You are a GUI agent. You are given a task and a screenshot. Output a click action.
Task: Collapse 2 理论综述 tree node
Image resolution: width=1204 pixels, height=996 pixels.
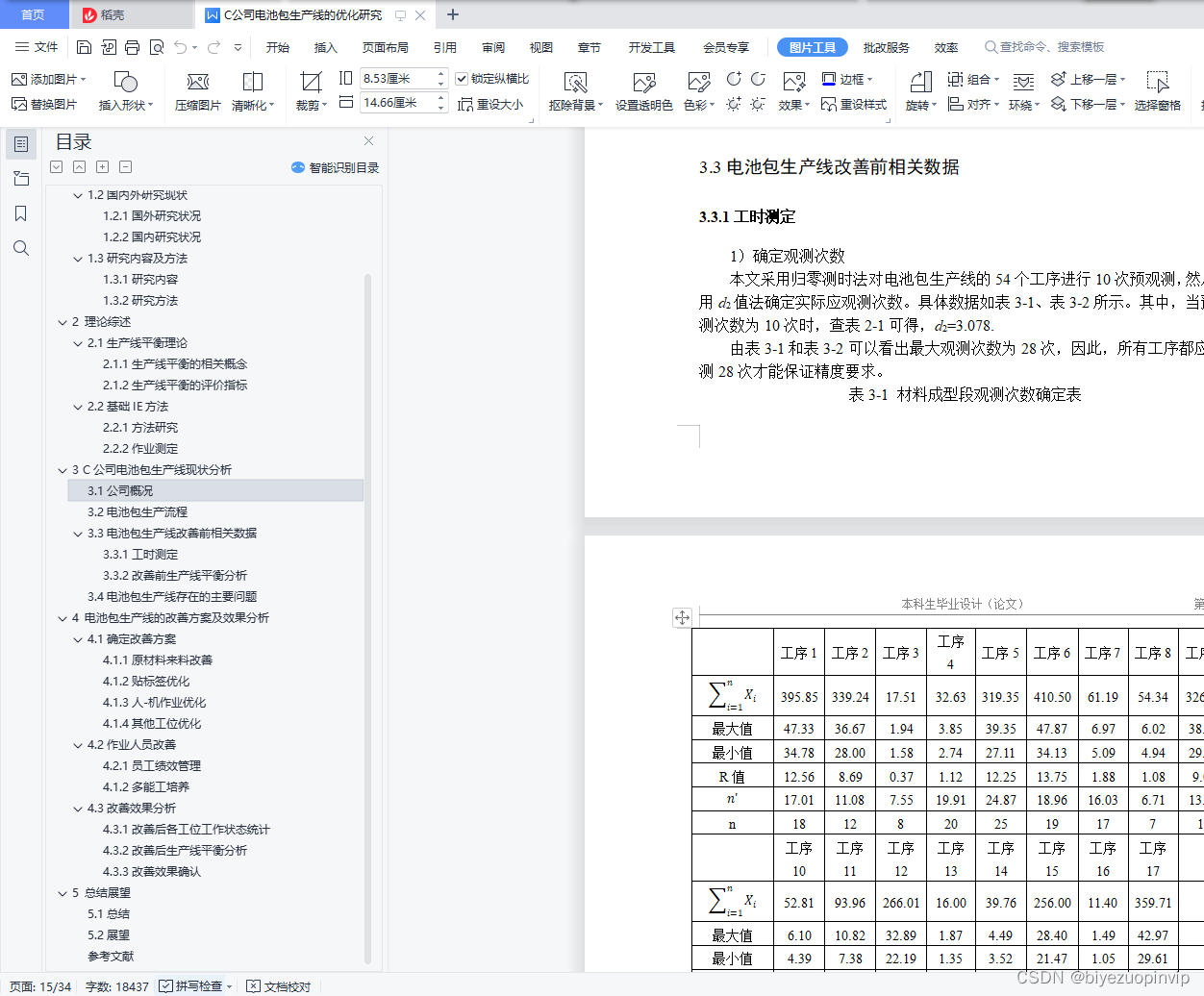click(x=63, y=322)
